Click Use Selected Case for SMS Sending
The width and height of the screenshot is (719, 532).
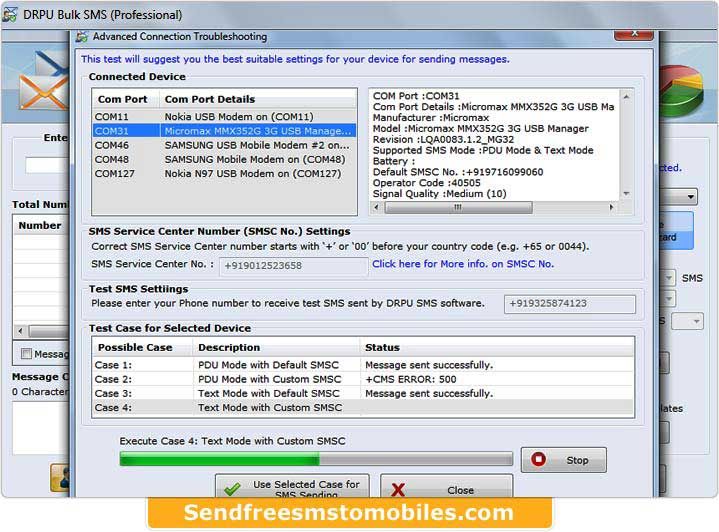pos(292,487)
